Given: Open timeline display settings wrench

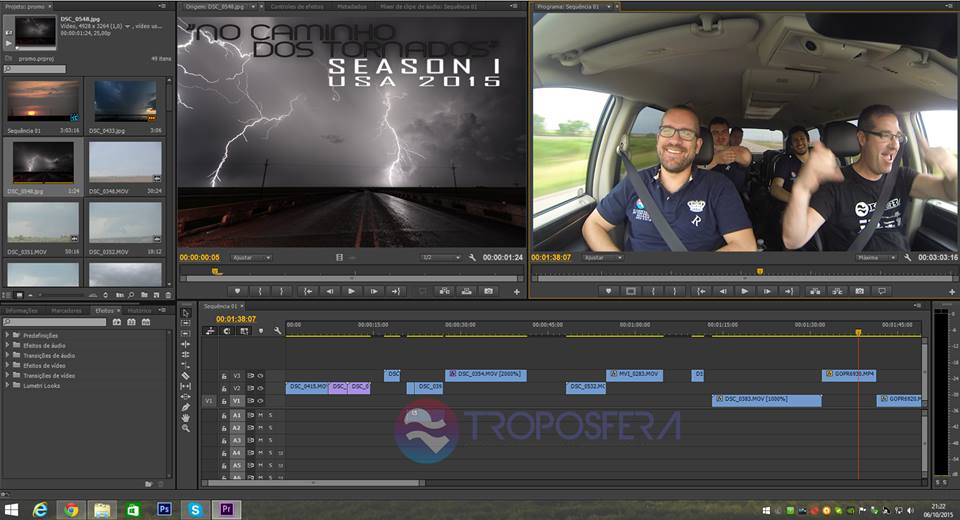Looking at the screenshot, I should (x=277, y=331).
